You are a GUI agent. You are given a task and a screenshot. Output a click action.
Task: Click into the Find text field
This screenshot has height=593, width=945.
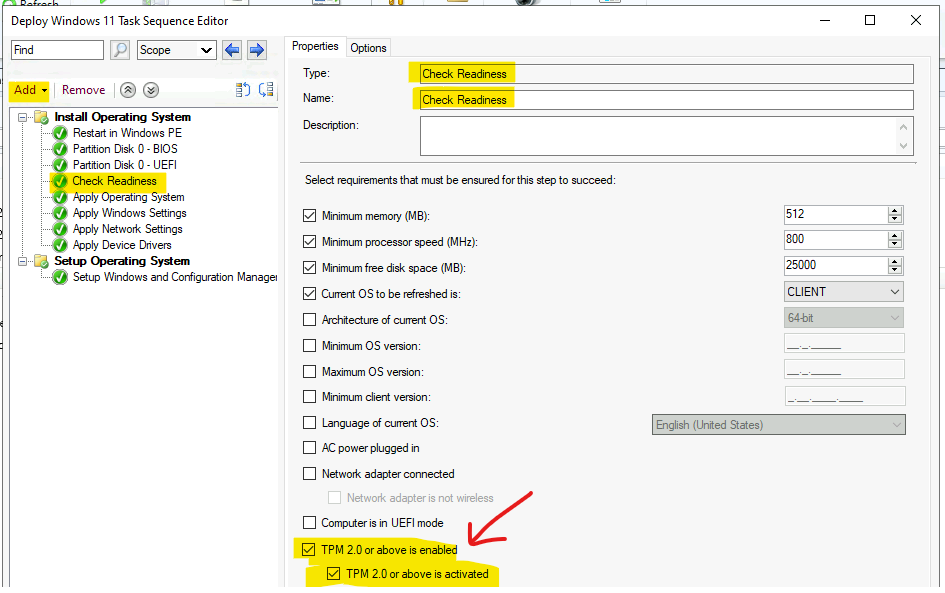pyautogui.click(x=57, y=50)
